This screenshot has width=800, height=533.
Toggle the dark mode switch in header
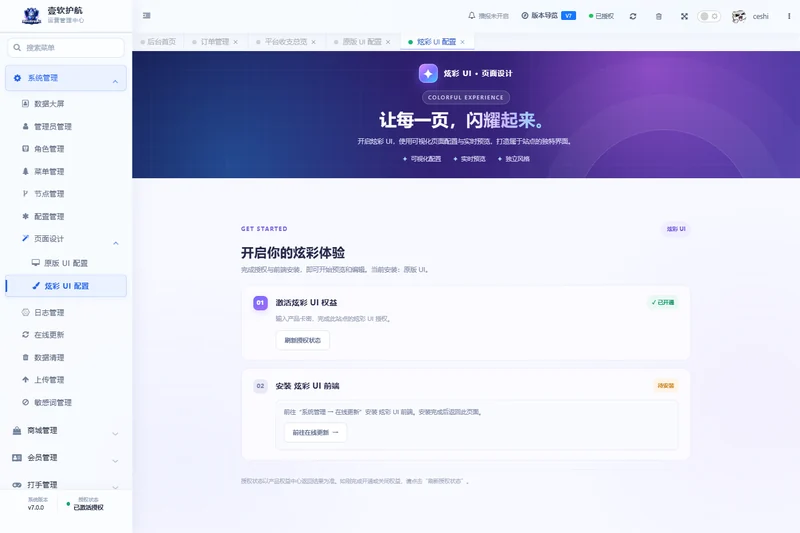(x=708, y=16)
